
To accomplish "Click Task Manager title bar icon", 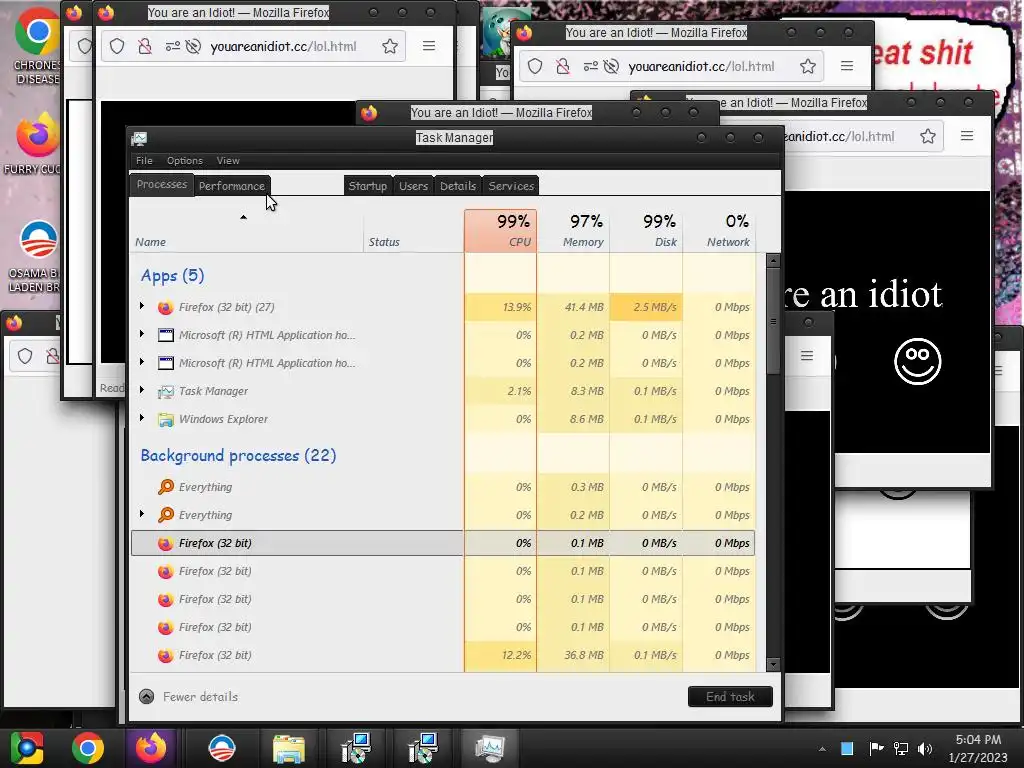I will (139, 138).
